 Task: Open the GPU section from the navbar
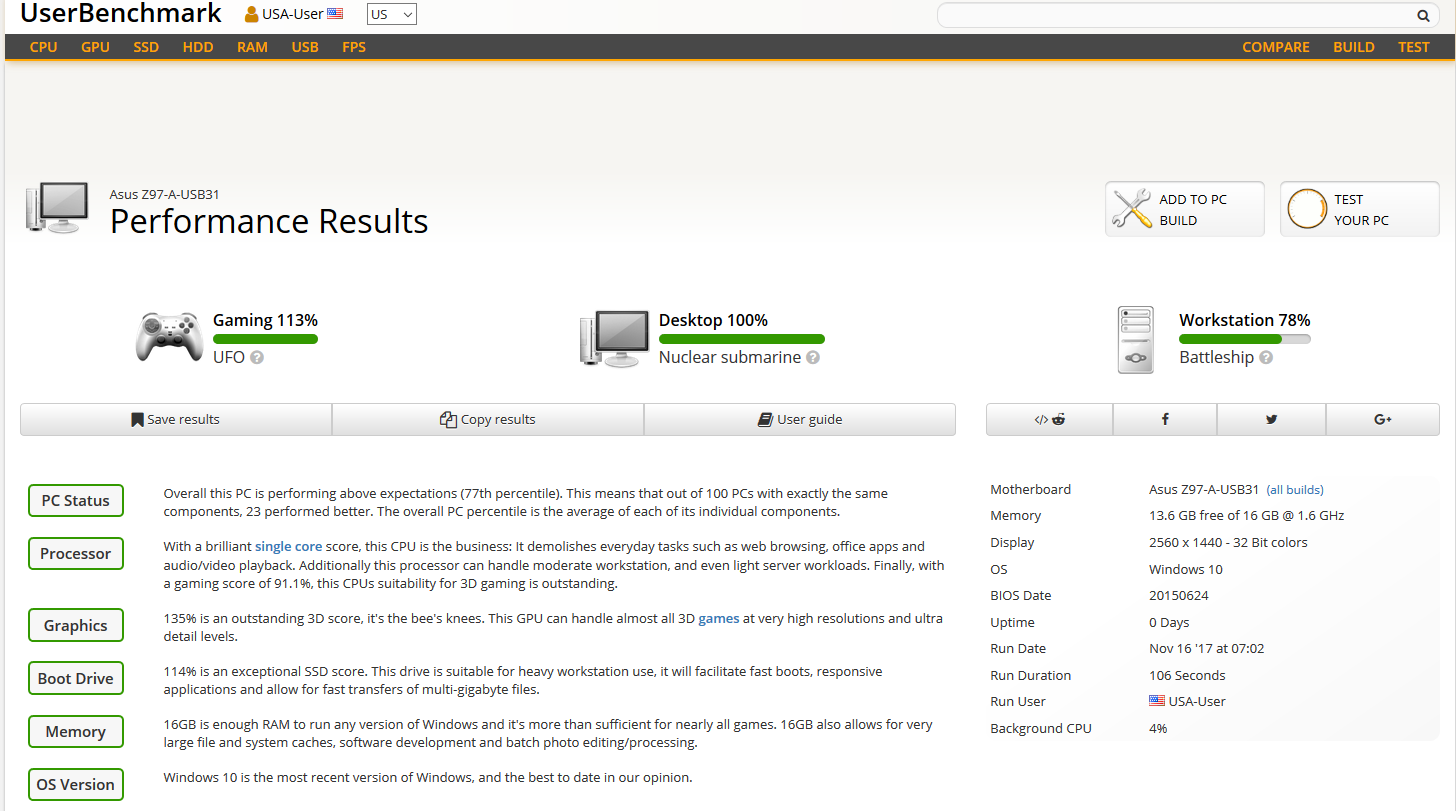pos(95,46)
